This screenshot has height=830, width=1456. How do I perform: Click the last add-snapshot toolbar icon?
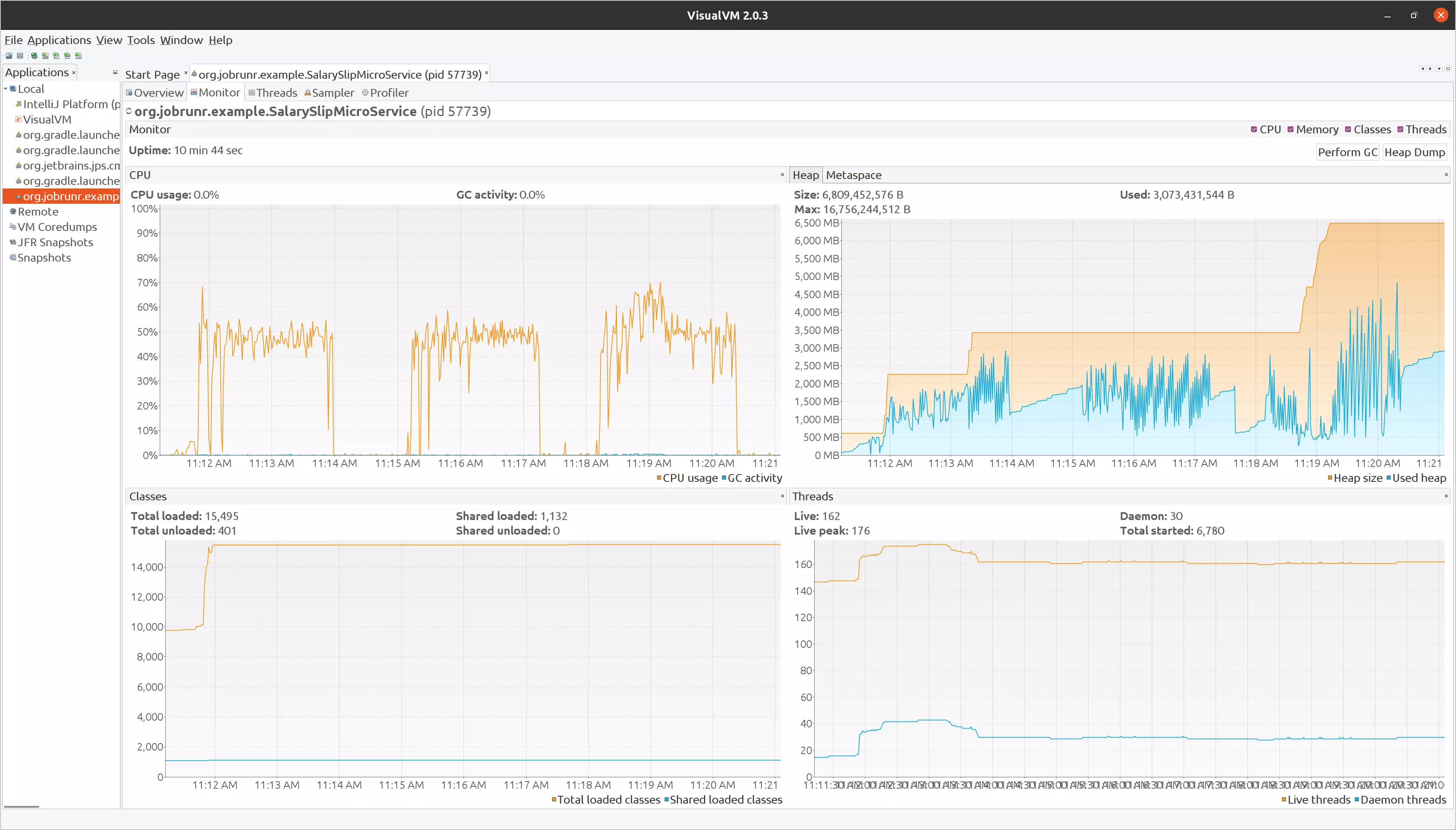(x=79, y=56)
